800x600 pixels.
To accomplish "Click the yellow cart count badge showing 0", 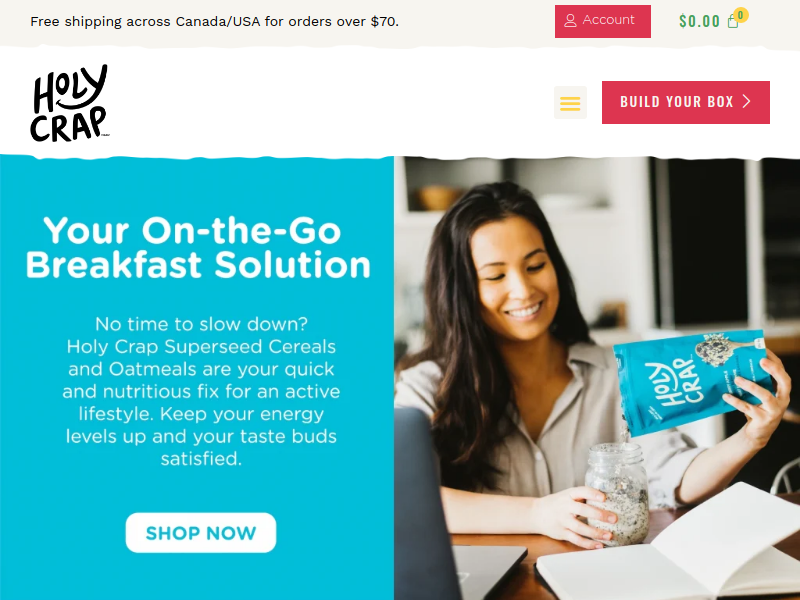I will point(740,15).
